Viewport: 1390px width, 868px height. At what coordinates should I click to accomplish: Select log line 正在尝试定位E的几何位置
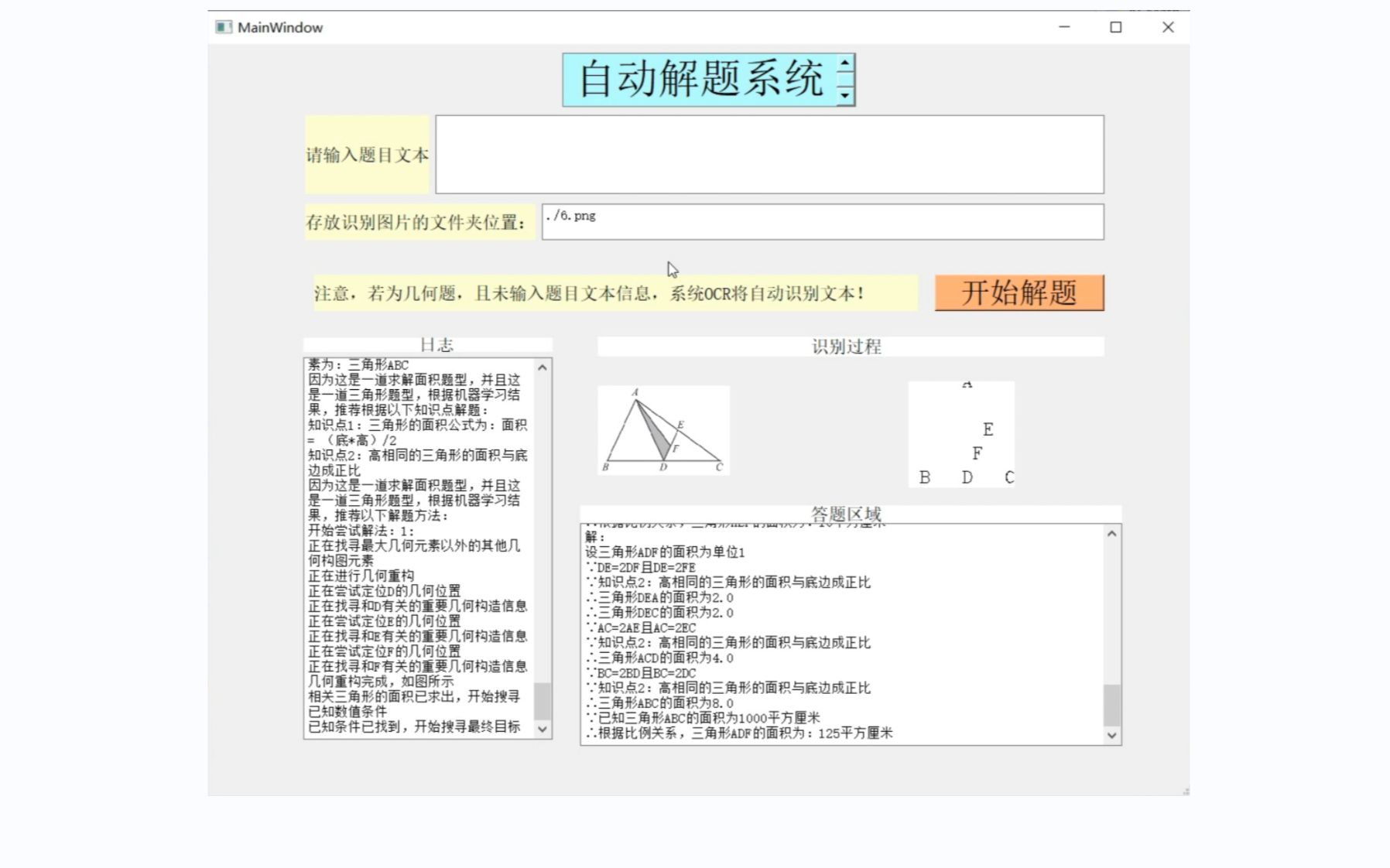pos(385,621)
